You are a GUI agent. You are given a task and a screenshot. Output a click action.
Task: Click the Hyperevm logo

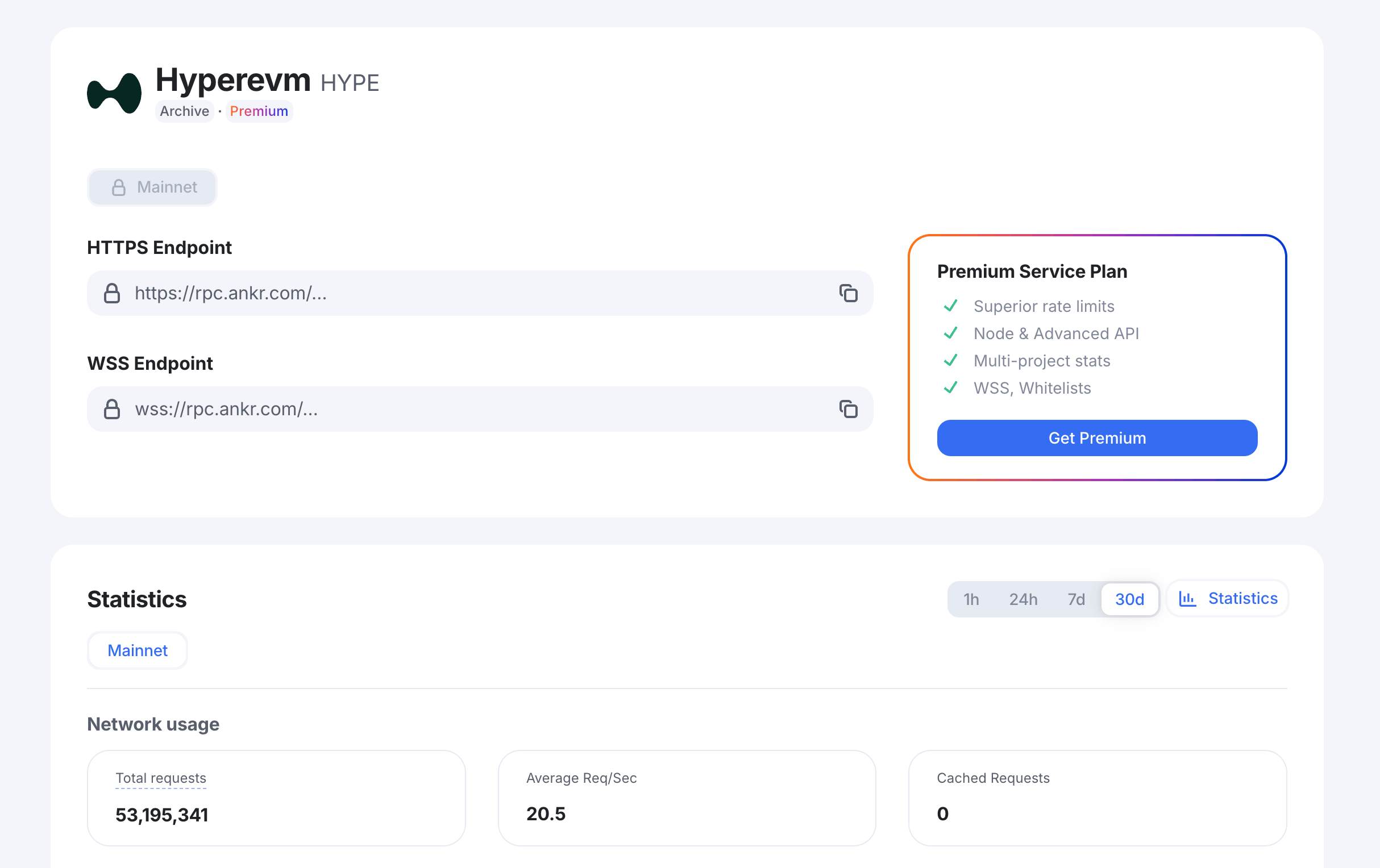tap(114, 93)
